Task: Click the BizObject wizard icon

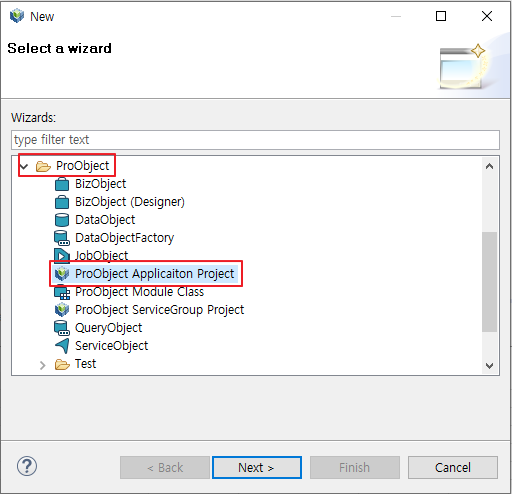Action: pyautogui.click(x=62, y=184)
